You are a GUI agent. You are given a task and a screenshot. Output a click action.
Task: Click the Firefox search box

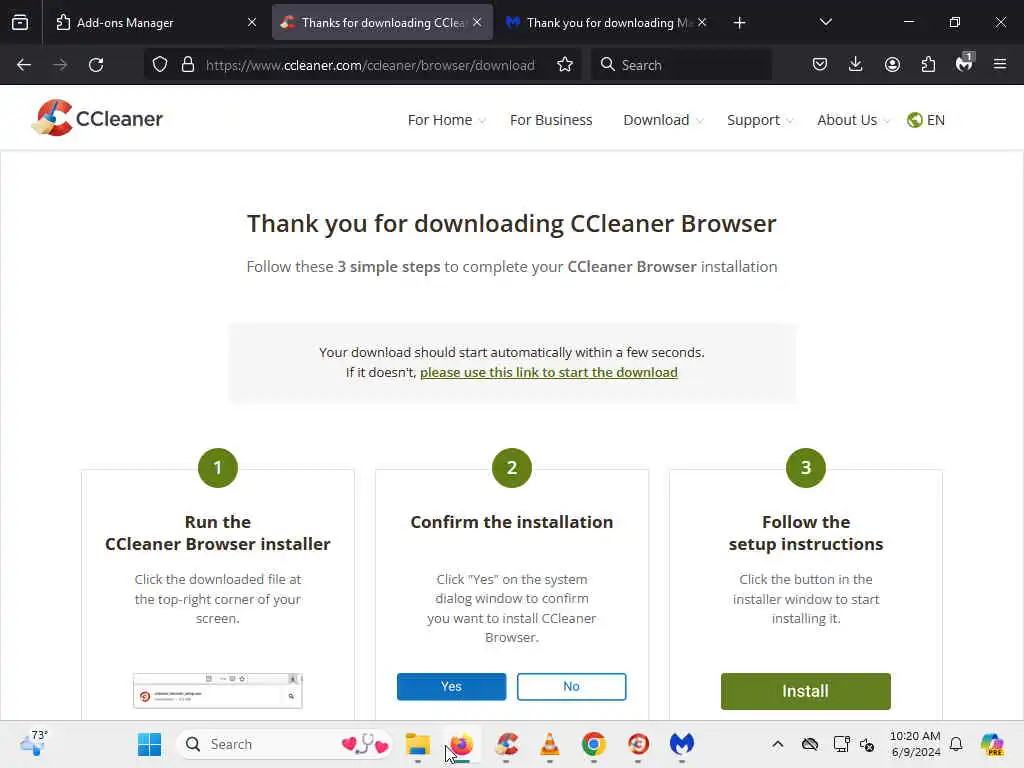681,65
